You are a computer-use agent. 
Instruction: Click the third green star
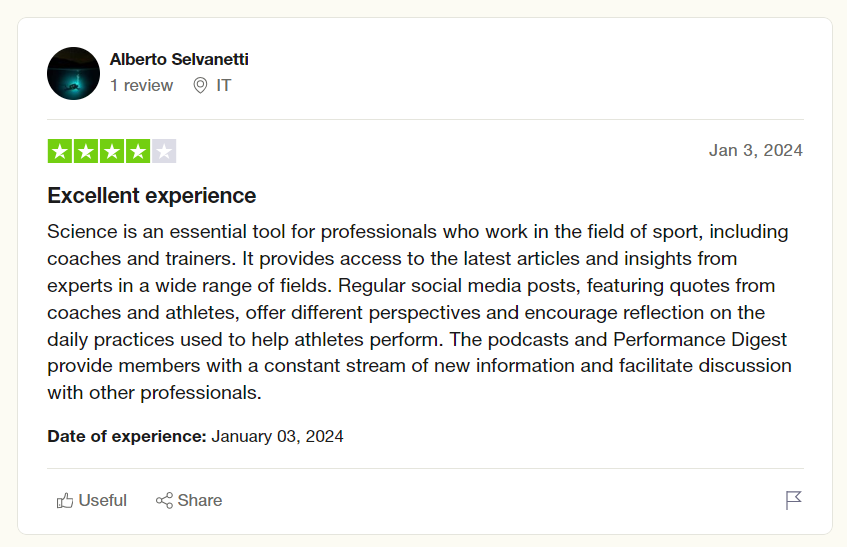click(x=112, y=151)
